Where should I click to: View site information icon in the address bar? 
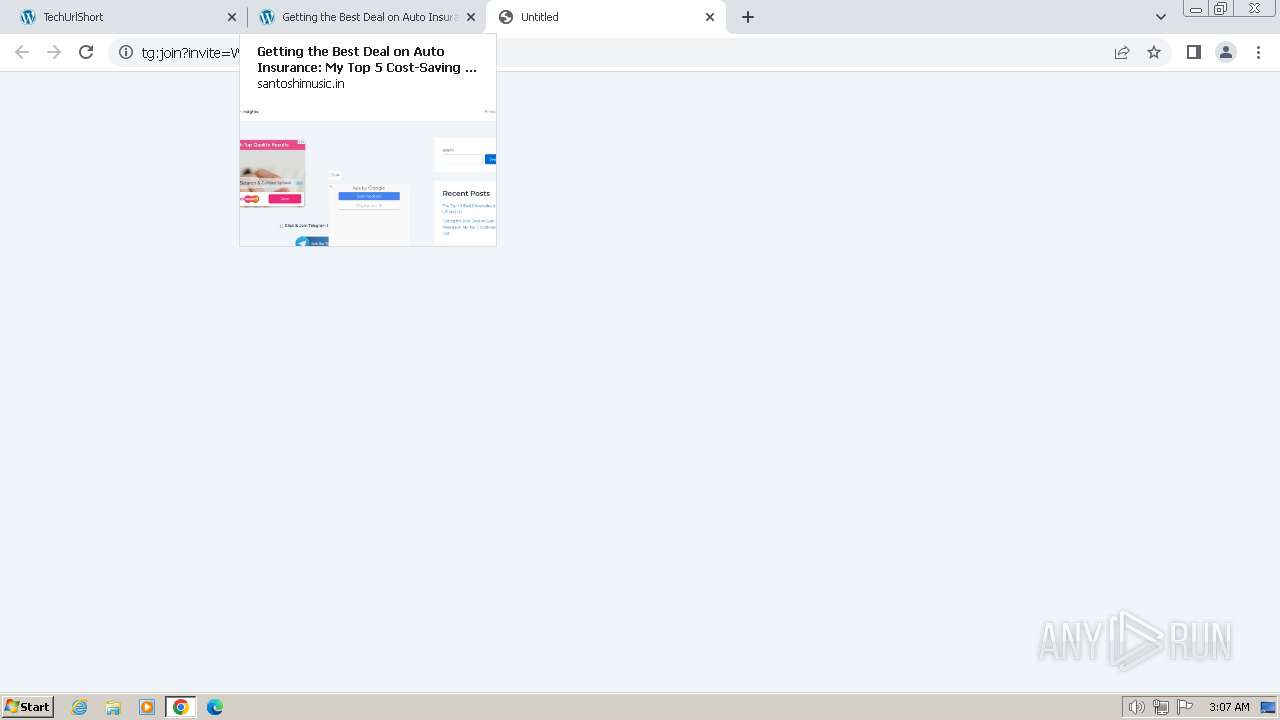[x=126, y=52]
